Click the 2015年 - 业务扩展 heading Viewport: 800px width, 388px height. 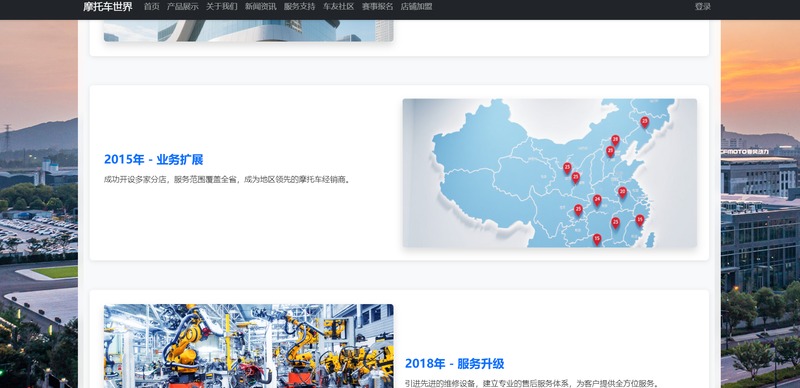pyautogui.click(x=154, y=159)
